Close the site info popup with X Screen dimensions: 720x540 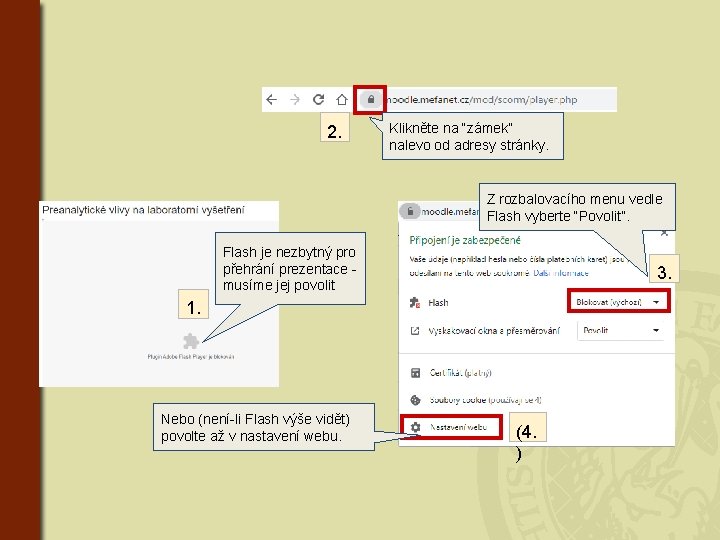664,233
